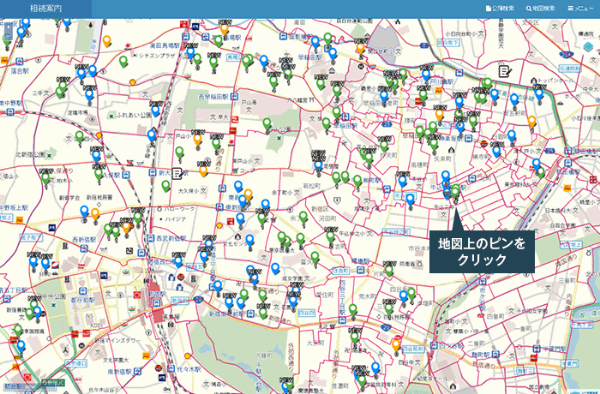The height and width of the screenshot is (394, 600).
Task: Go to 相続案内 home title
Action: 46,8
